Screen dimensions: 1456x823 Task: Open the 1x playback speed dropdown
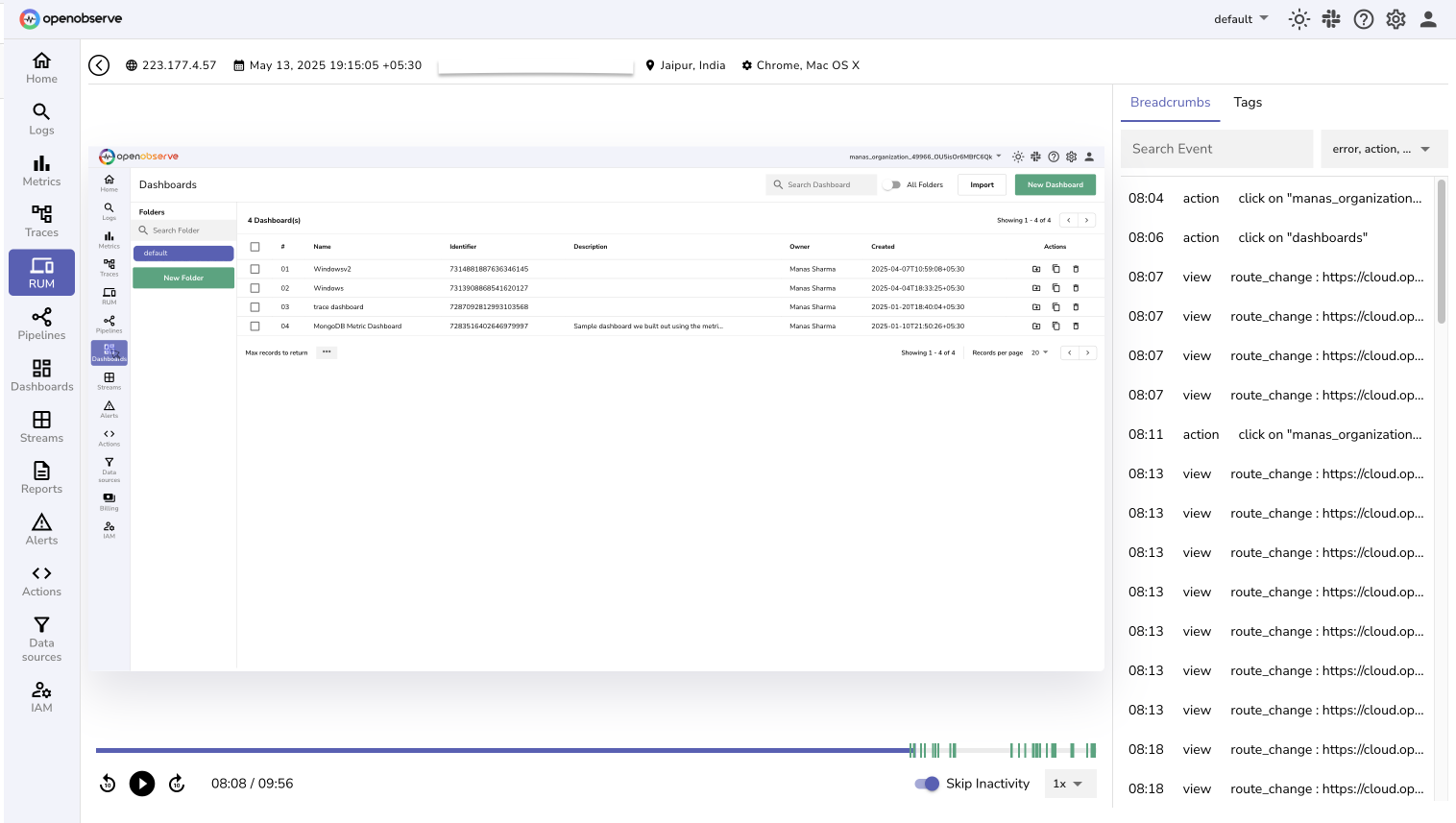(x=1070, y=784)
